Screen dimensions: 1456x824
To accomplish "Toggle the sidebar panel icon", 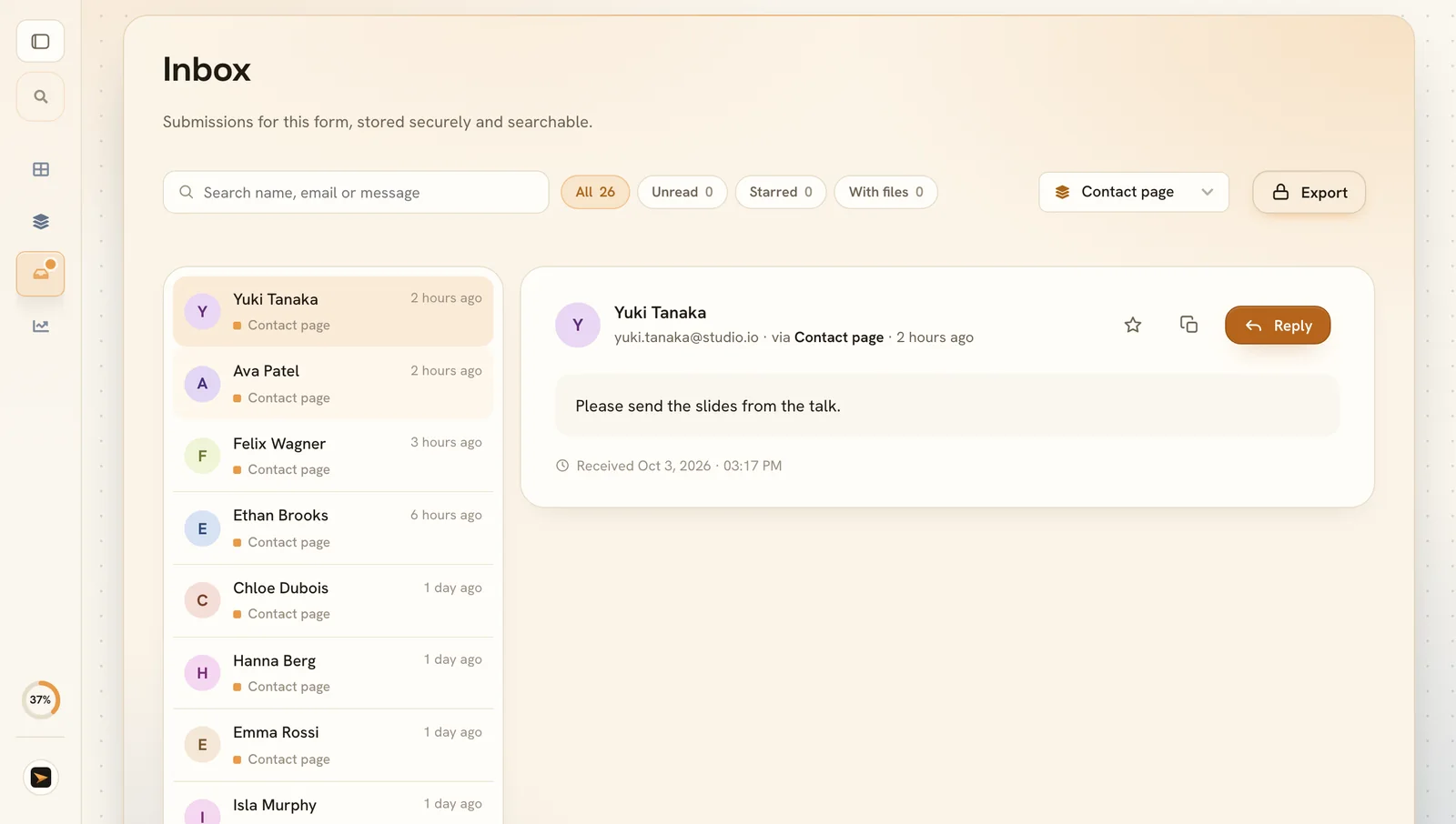I will point(40,42).
